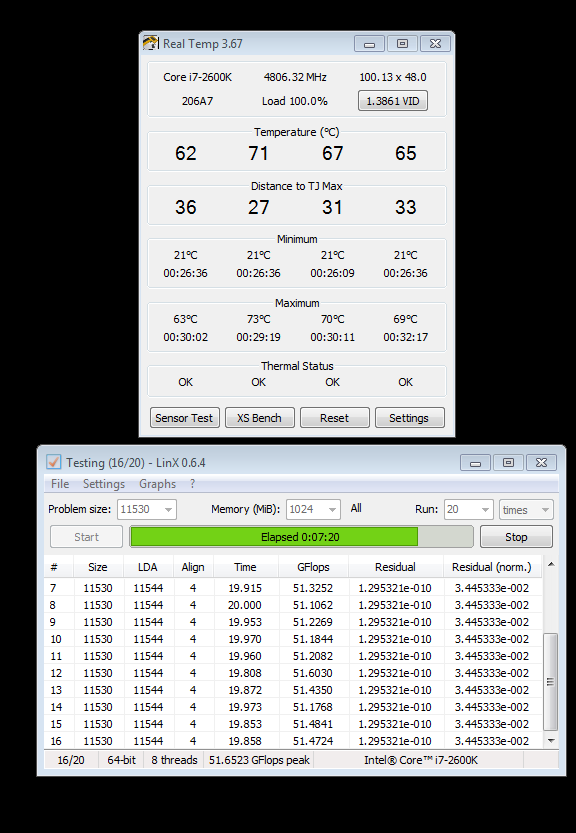Open Real Temp Settings
Image resolution: width=576 pixels, height=833 pixels.
coord(409,418)
